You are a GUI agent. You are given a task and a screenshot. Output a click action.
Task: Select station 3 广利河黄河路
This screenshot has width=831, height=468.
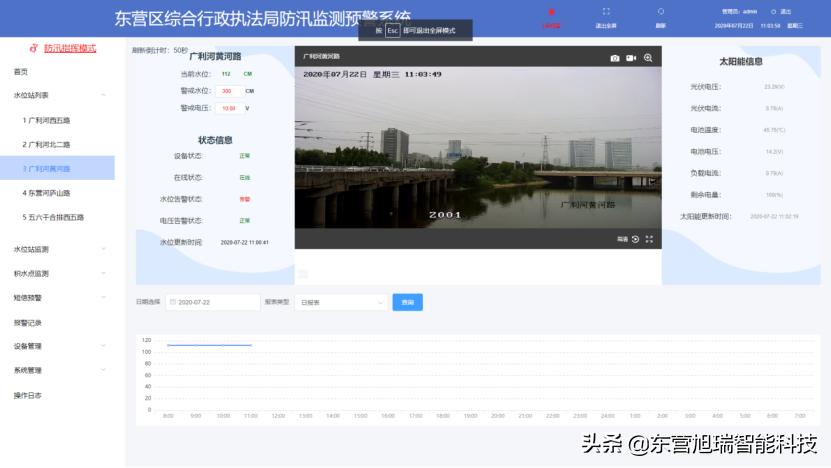[57, 168]
